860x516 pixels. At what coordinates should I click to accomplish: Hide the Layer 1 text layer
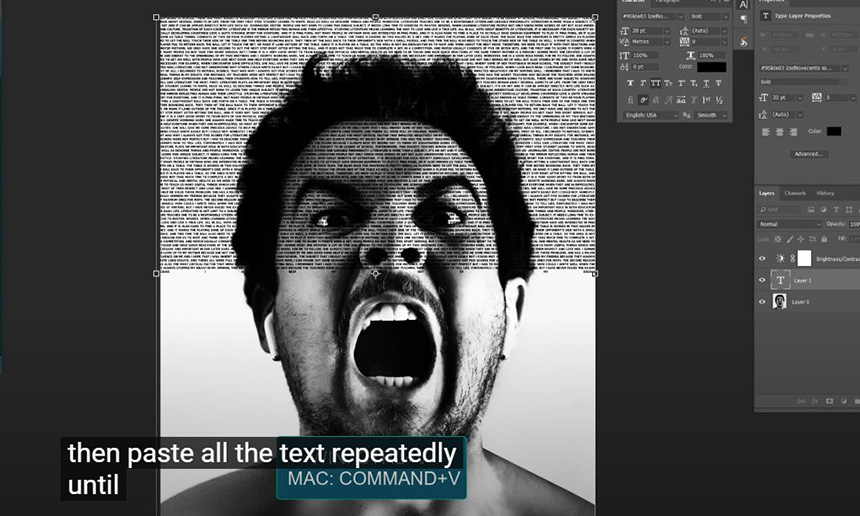click(x=762, y=280)
